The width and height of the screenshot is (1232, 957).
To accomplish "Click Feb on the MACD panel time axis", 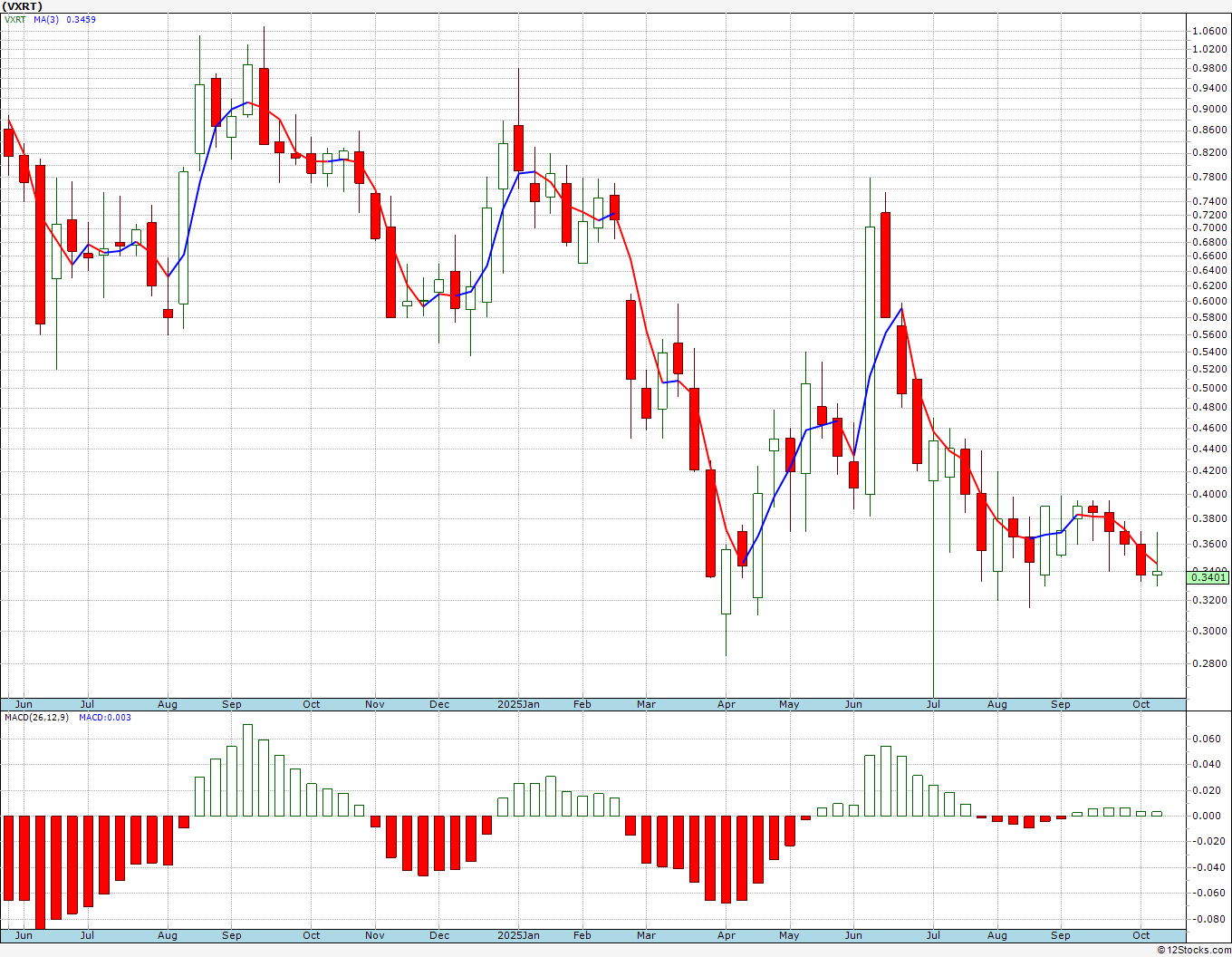I will pos(582,935).
